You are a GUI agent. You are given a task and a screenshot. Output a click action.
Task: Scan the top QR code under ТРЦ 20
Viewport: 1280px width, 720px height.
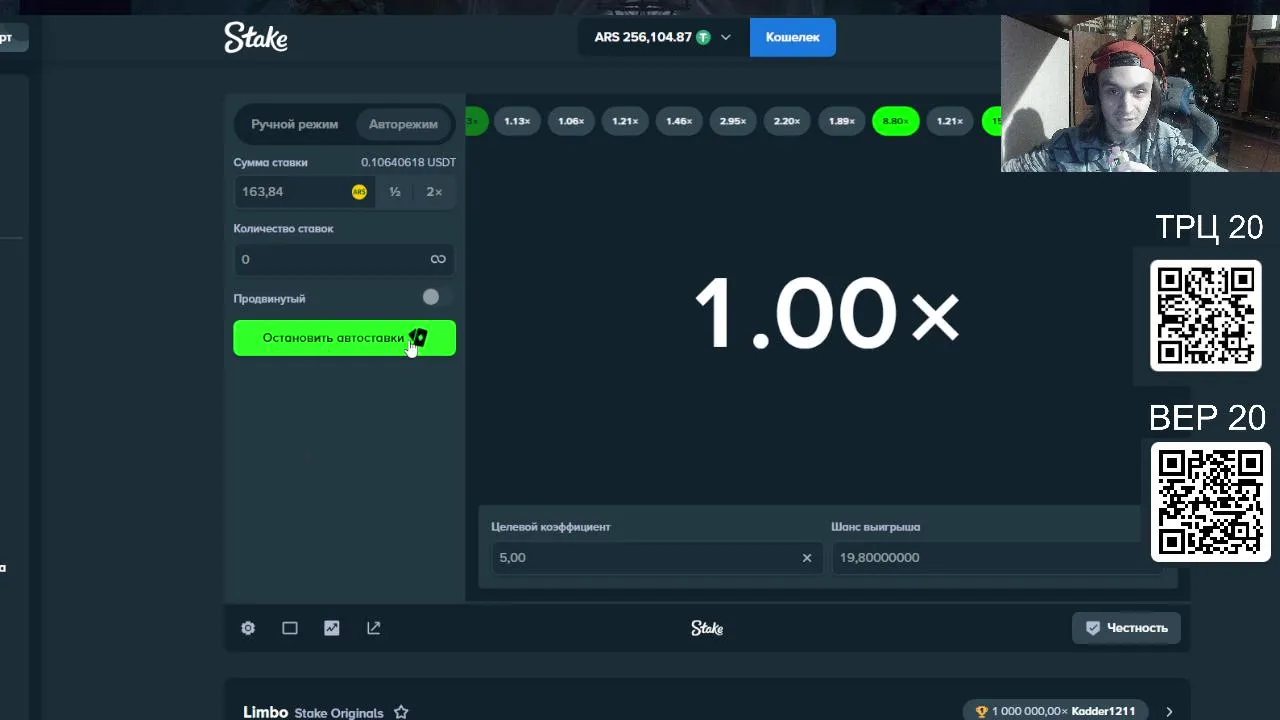1206,316
